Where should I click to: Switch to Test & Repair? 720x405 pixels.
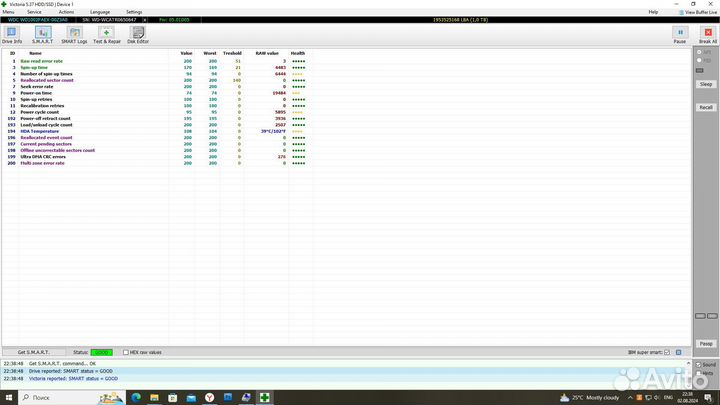pos(107,35)
